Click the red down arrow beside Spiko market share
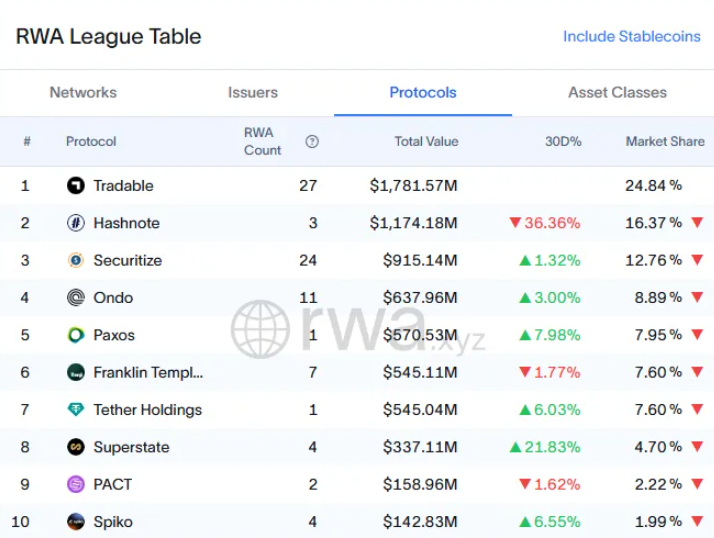This screenshot has width=714, height=538. coord(697,521)
